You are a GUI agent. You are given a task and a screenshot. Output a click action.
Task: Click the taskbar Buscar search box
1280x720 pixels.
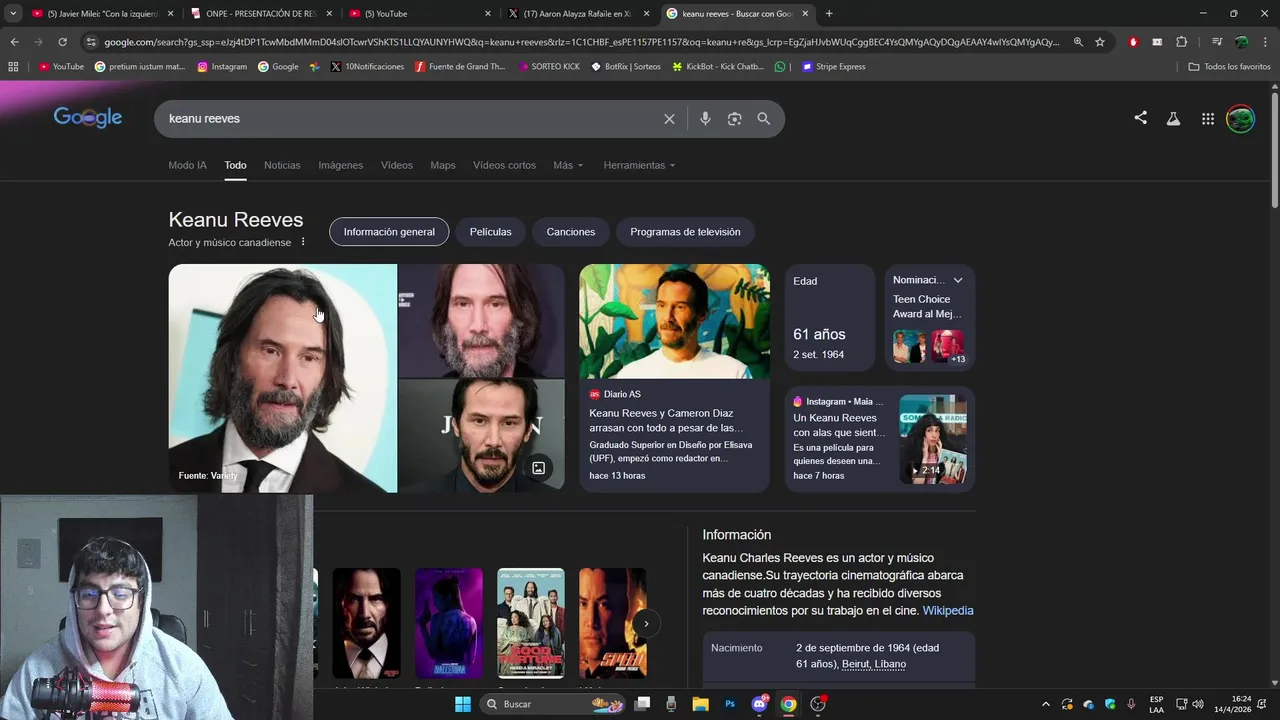click(x=552, y=704)
